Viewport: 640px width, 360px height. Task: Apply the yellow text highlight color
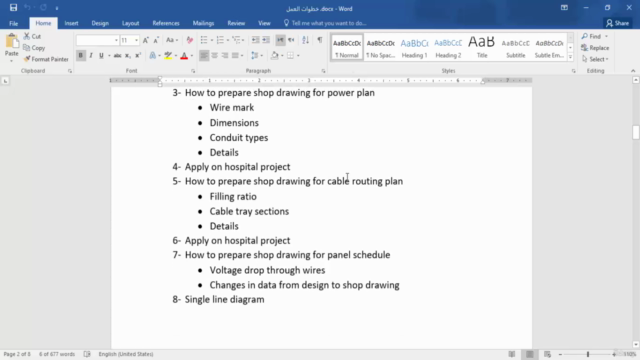click(168, 56)
